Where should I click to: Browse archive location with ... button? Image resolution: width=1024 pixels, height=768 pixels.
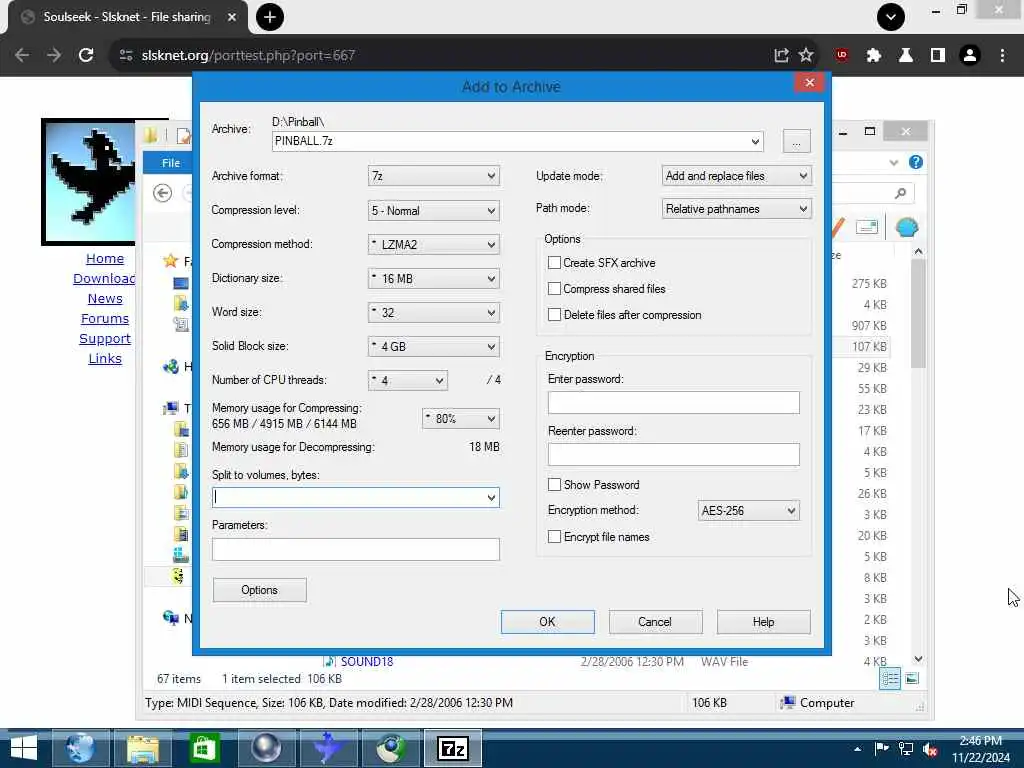[x=796, y=141]
